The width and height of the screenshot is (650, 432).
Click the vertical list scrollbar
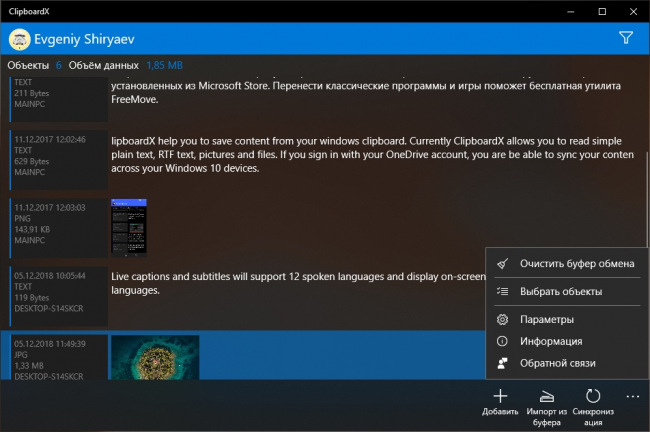coord(647,199)
